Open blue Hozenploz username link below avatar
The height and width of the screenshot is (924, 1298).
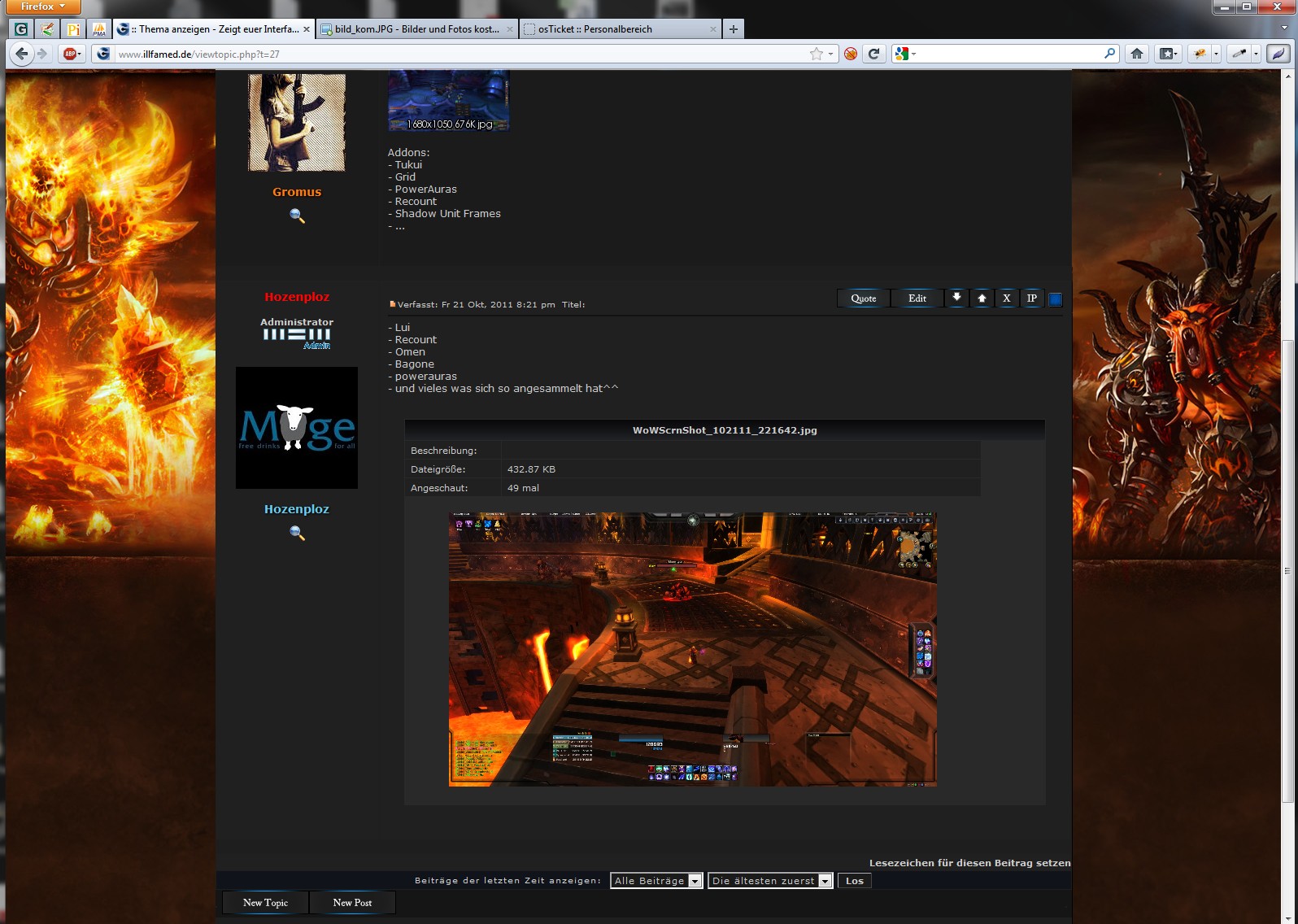[297, 509]
